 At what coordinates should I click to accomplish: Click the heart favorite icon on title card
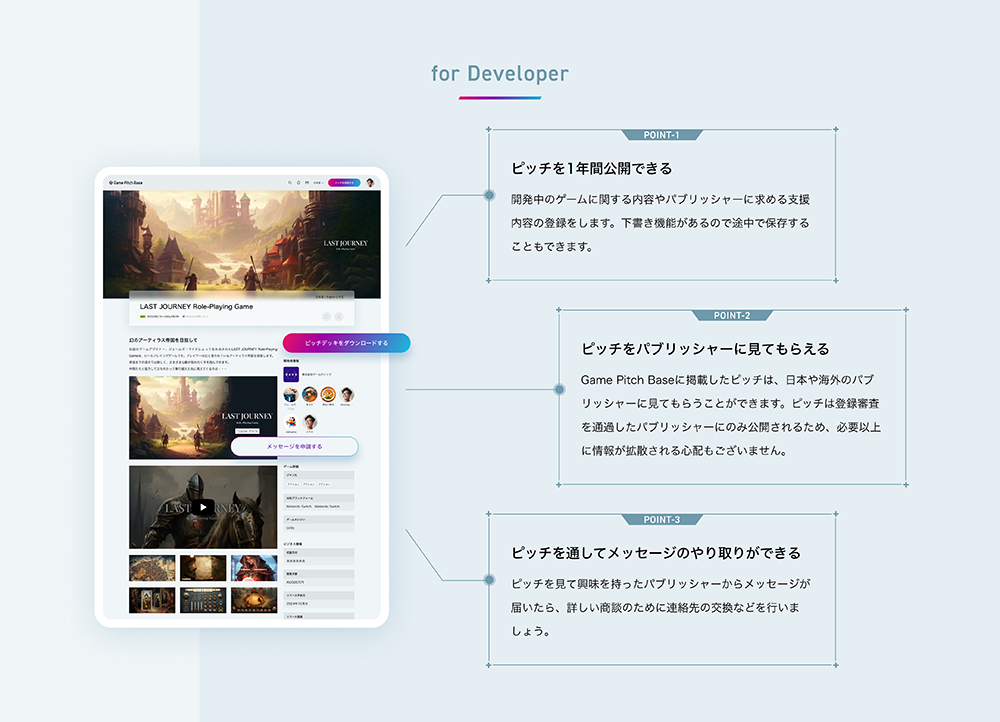point(326,316)
